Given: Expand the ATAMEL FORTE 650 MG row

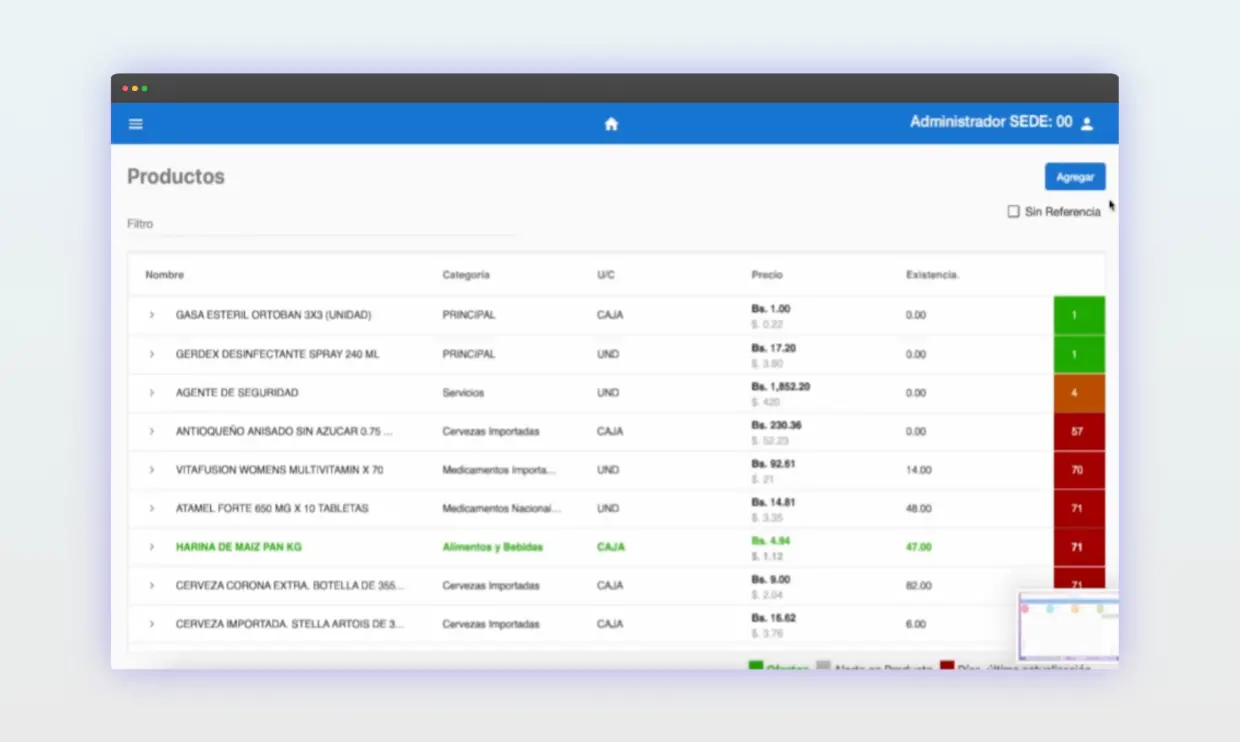Looking at the screenshot, I should [152, 508].
